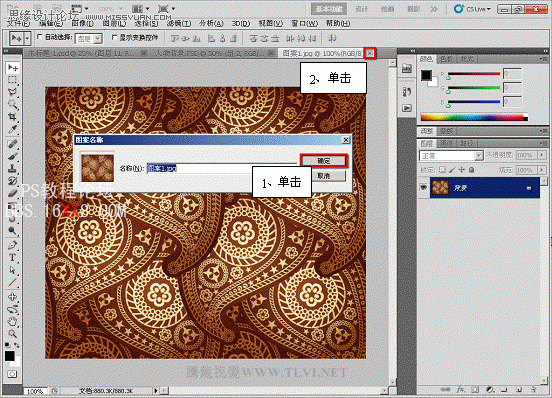552x398 pixels.
Task: Select the History Brush tool
Action: pos(13,181)
